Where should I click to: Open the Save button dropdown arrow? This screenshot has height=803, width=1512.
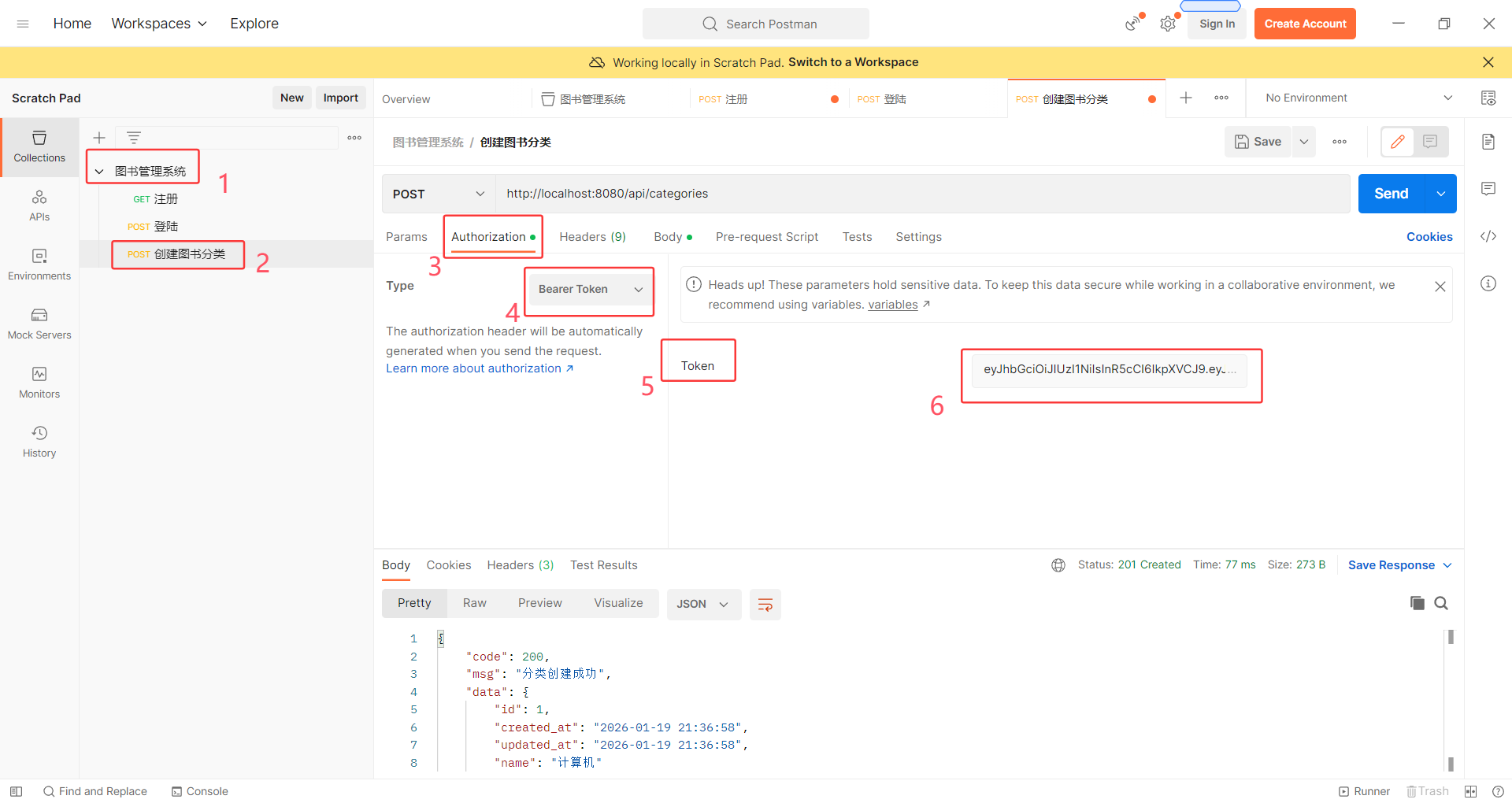coord(1304,142)
